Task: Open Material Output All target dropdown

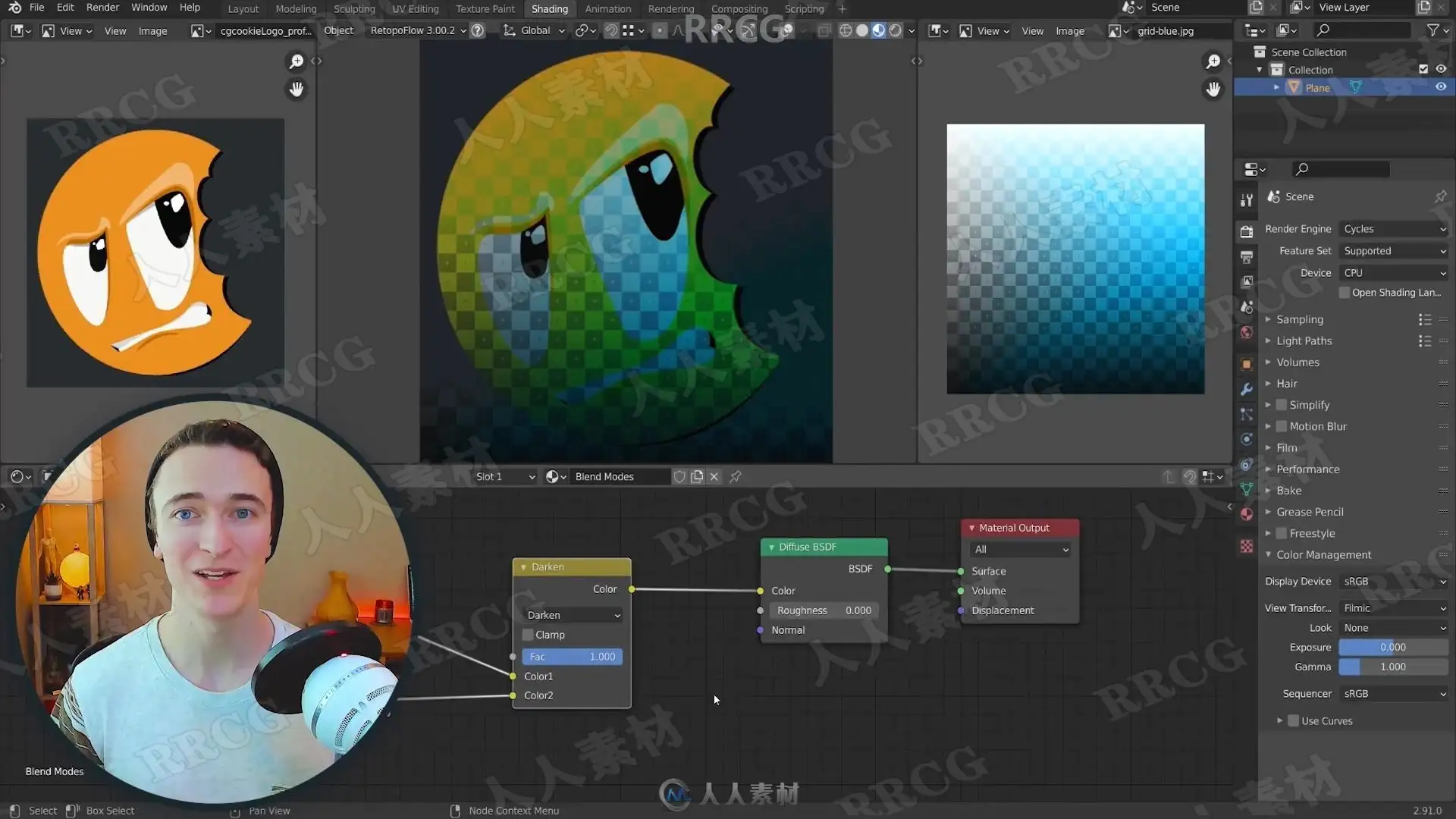Action: 1020,549
